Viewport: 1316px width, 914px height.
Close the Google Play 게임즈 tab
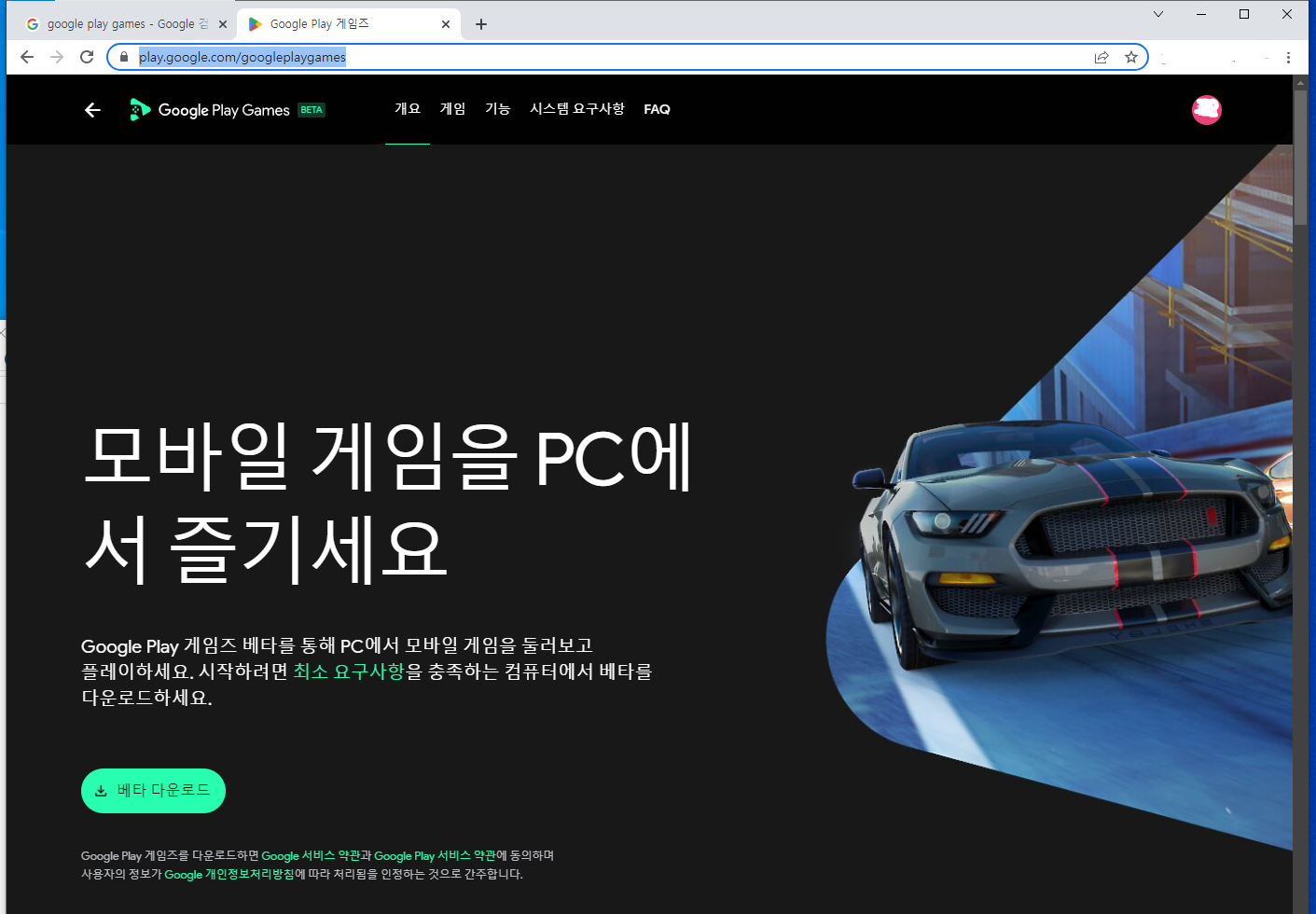pyautogui.click(x=446, y=24)
